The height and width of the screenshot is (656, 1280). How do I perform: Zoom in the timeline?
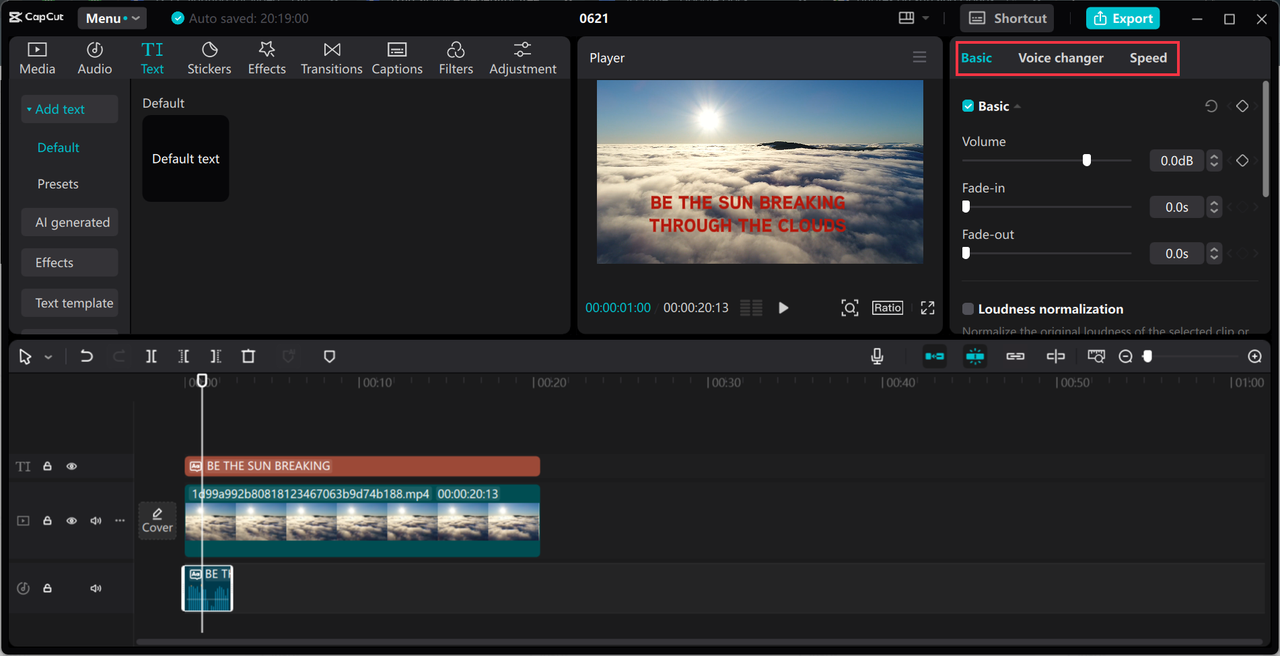point(1255,356)
